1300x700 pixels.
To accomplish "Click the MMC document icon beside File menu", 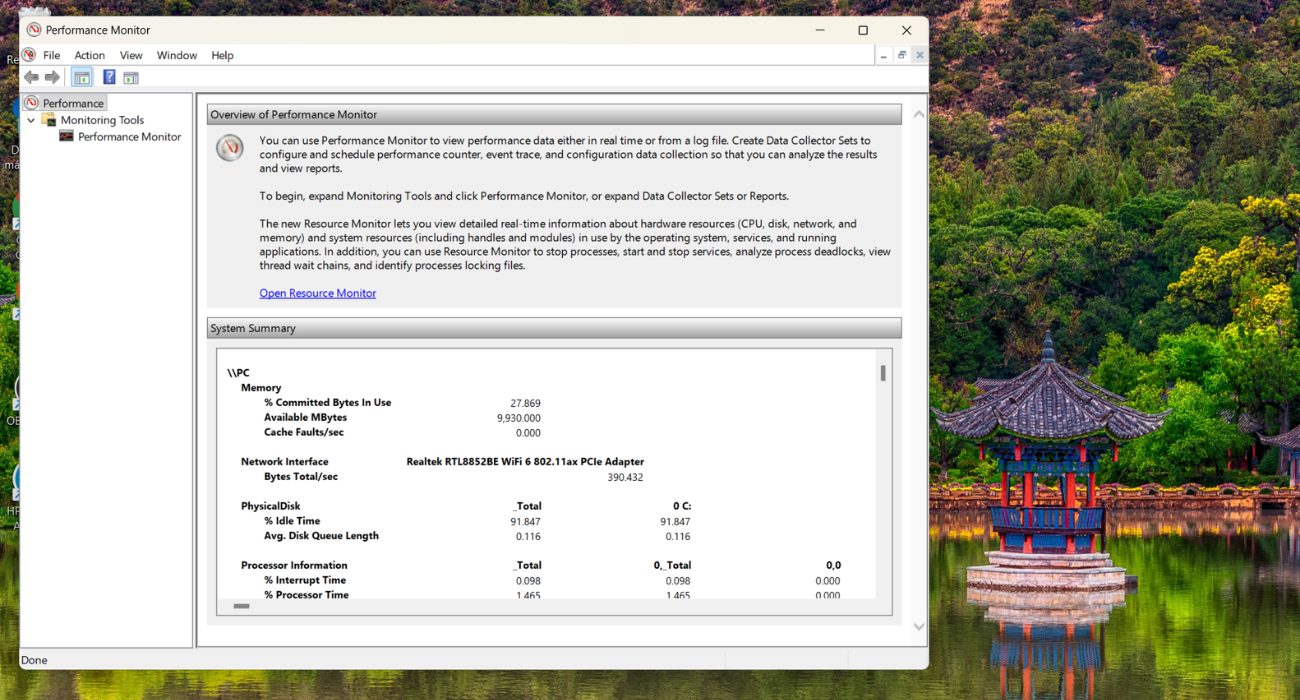I will 29,55.
